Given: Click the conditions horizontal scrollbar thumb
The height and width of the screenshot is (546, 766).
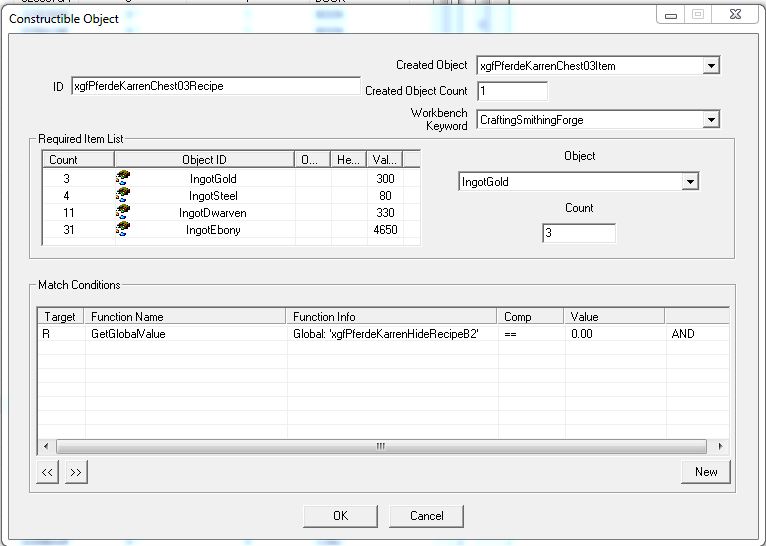Looking at the screenshot, I should tap(381, 446).
